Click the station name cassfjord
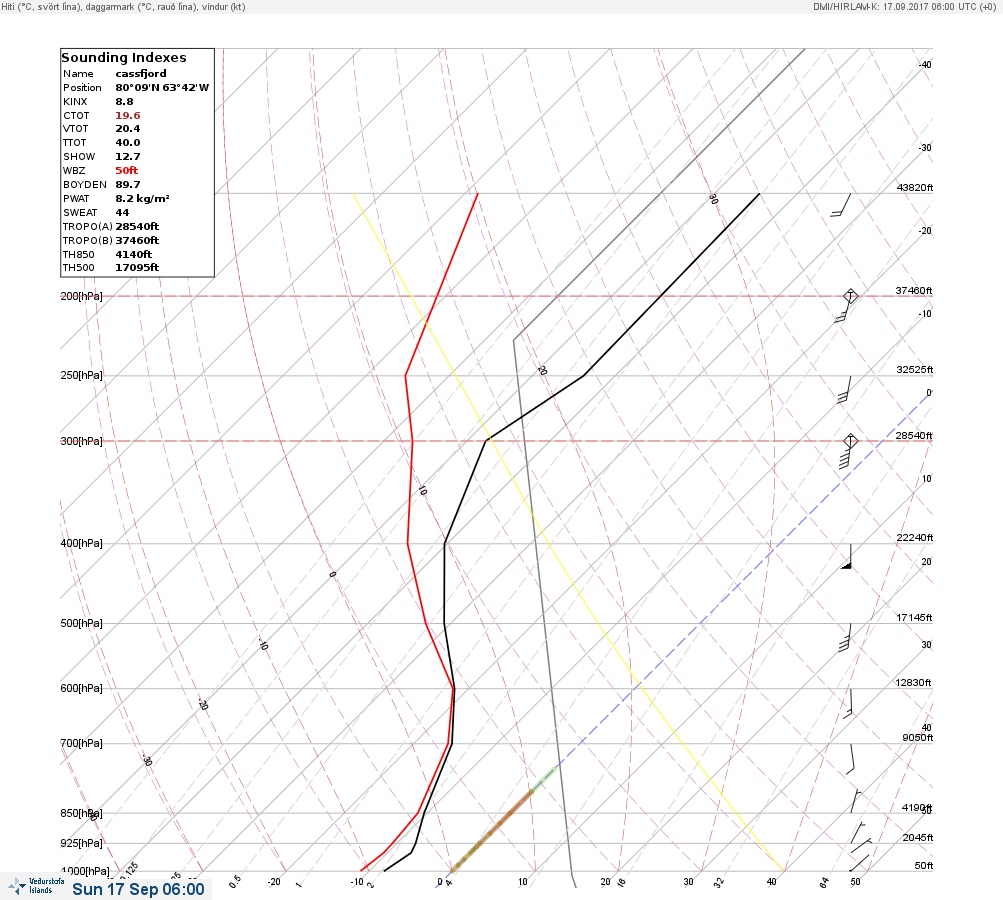The width and height of the screenshot is (1003, 900). [141, 74]
